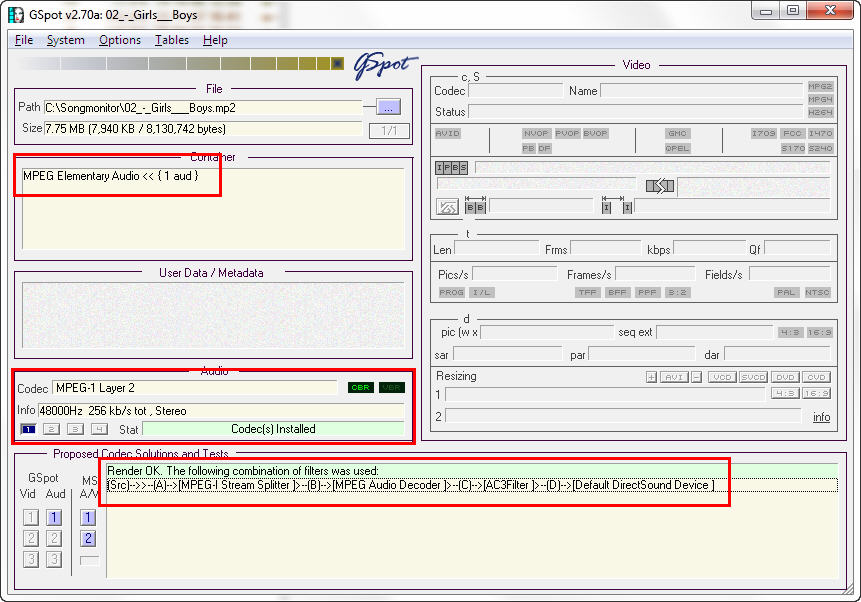Click MS A/V test button 2
The width and height of the screenshot is (861, 602).
coord(88,538)
